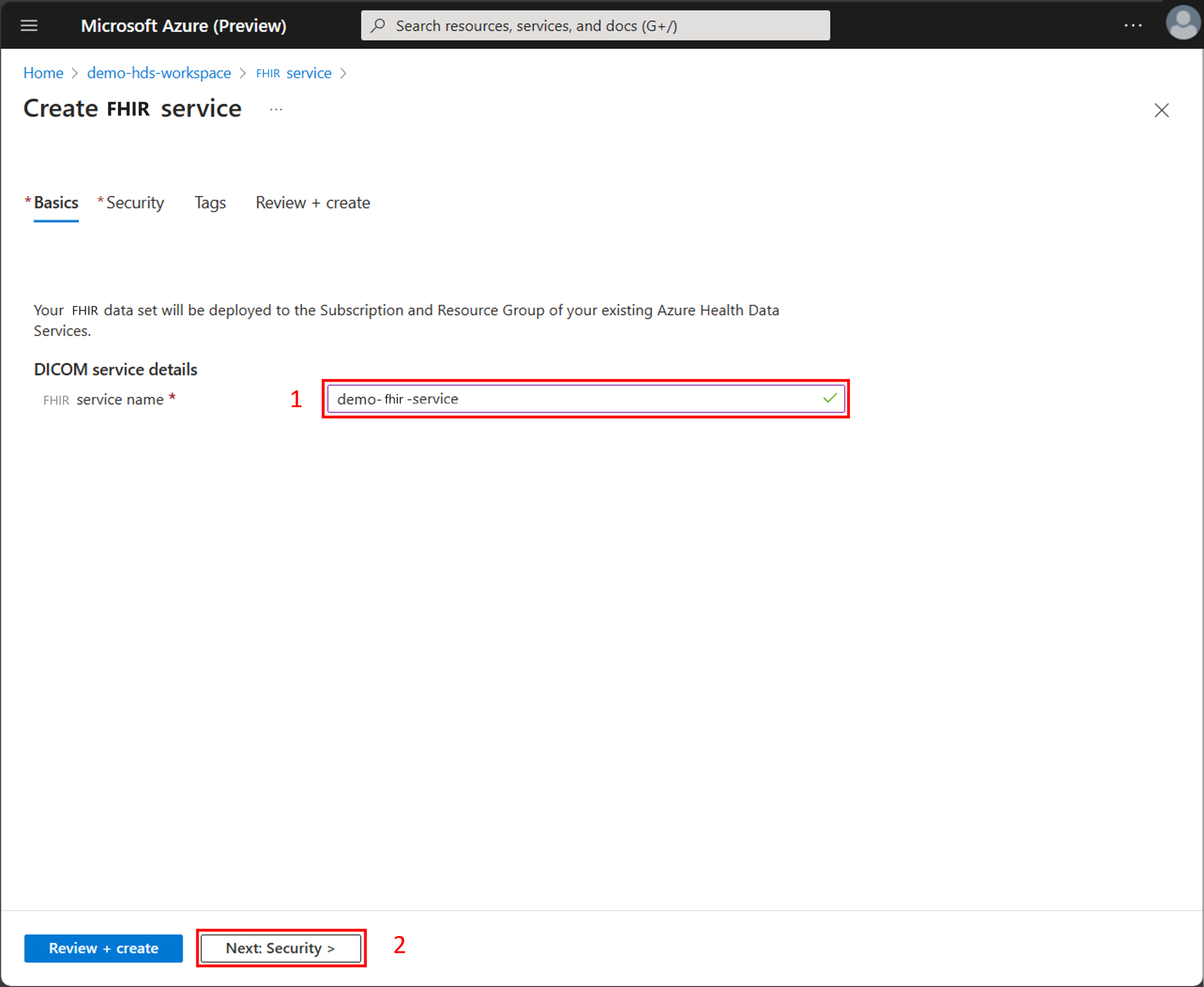
Task: Open the user account avatar
Action: (x=1182, y=24)
